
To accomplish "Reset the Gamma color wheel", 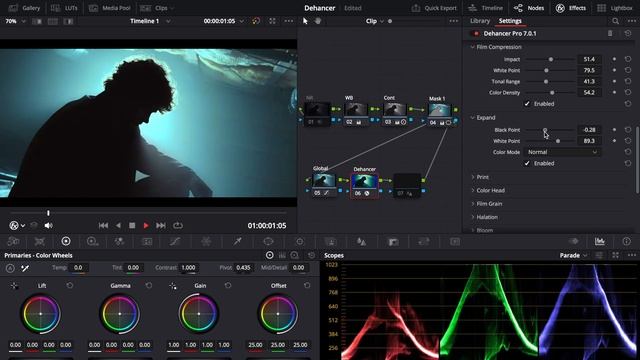I will coord(149,285).
